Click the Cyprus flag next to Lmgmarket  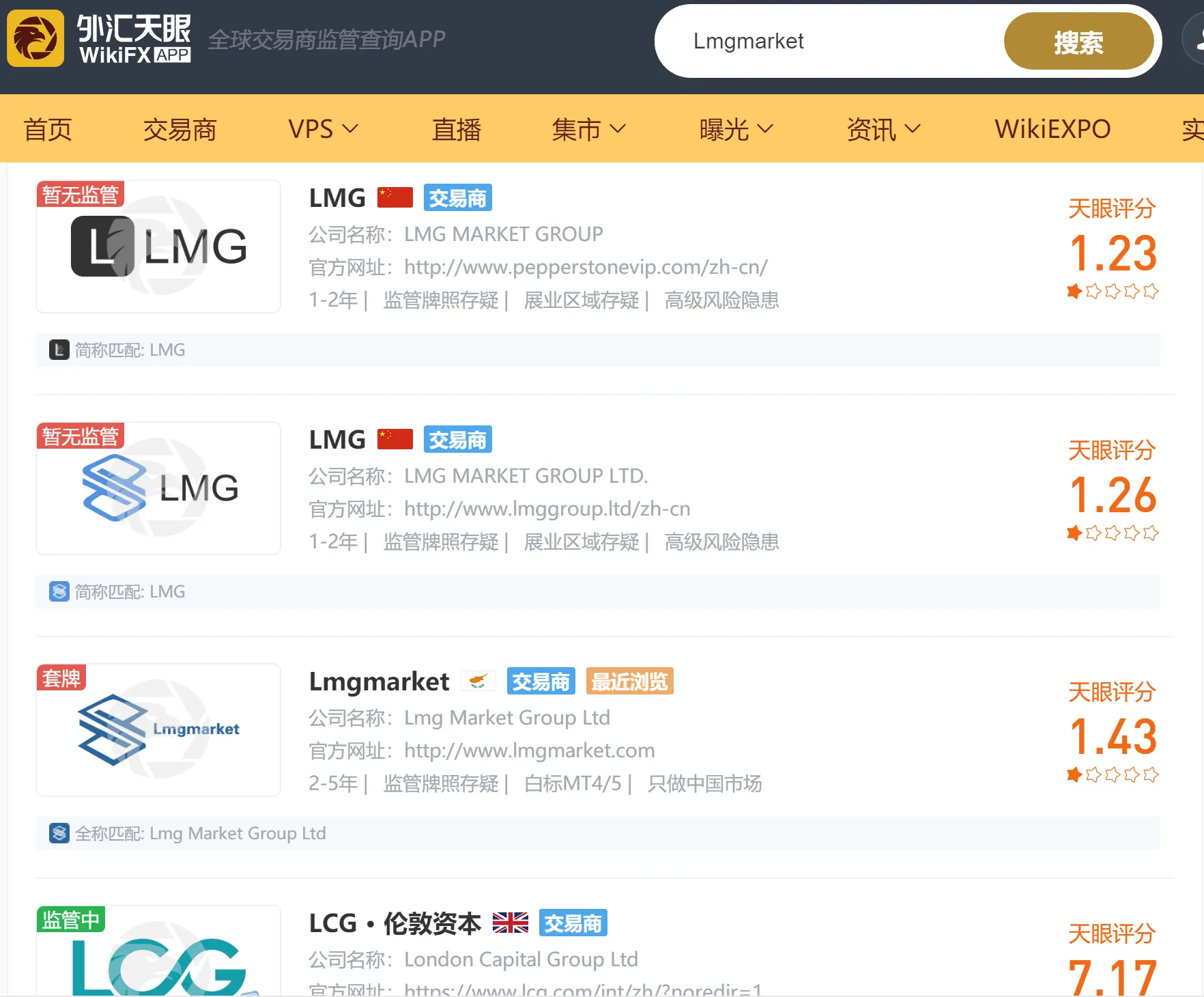(x=478, y=681)
